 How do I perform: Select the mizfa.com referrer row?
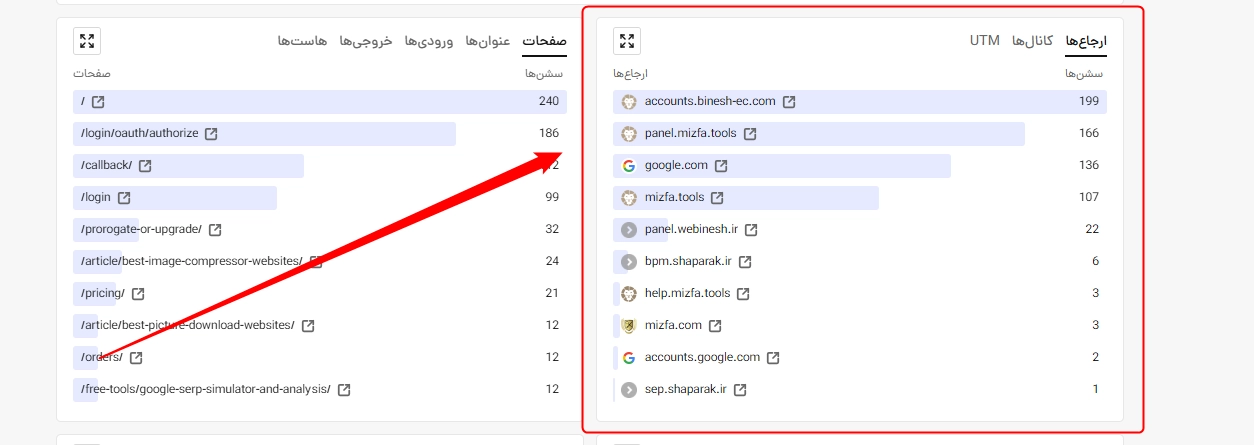[x=860, y=326]
